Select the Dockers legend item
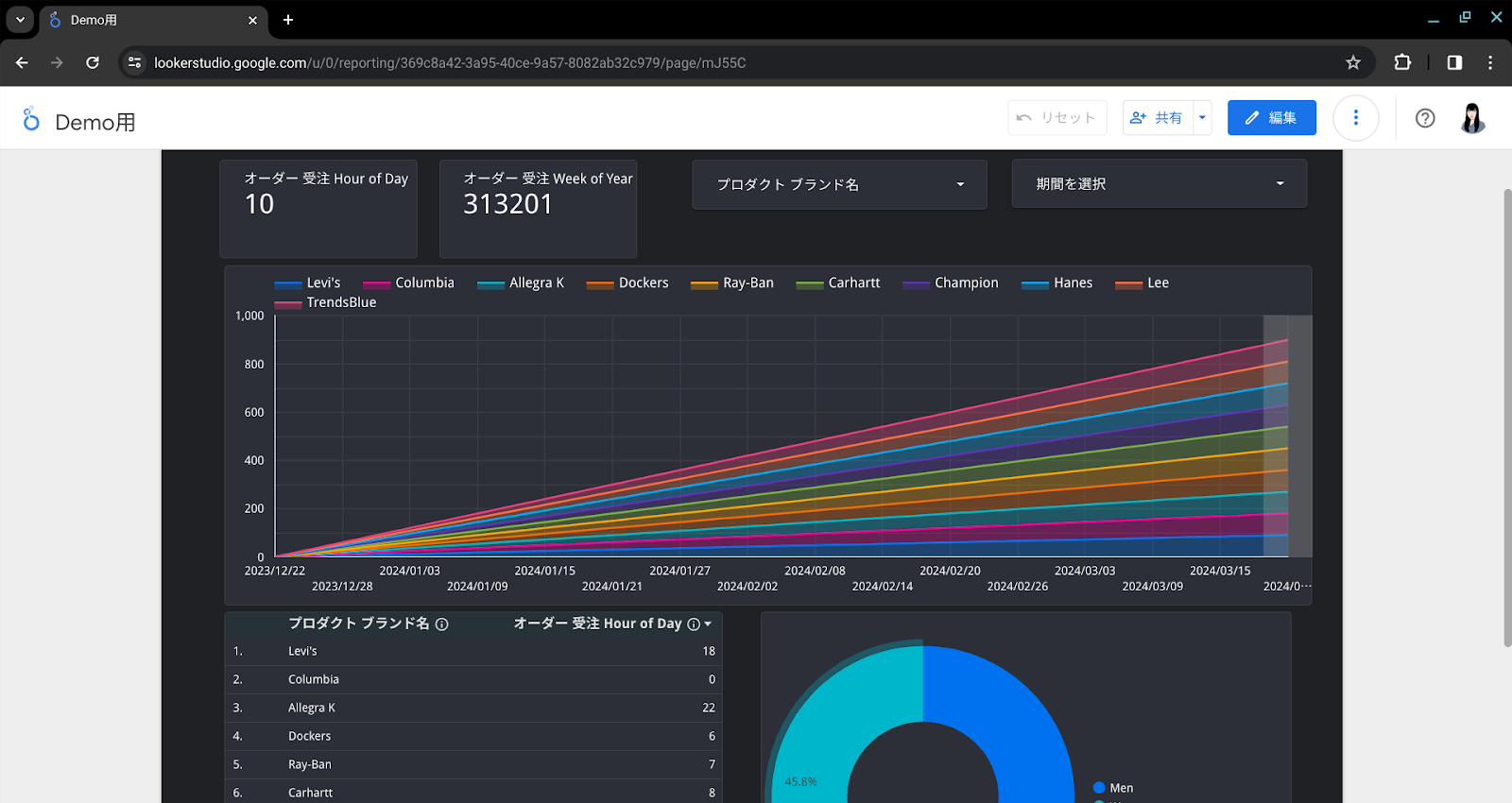This screenshot has height=803, width=1512. click(x=627, y=283)
